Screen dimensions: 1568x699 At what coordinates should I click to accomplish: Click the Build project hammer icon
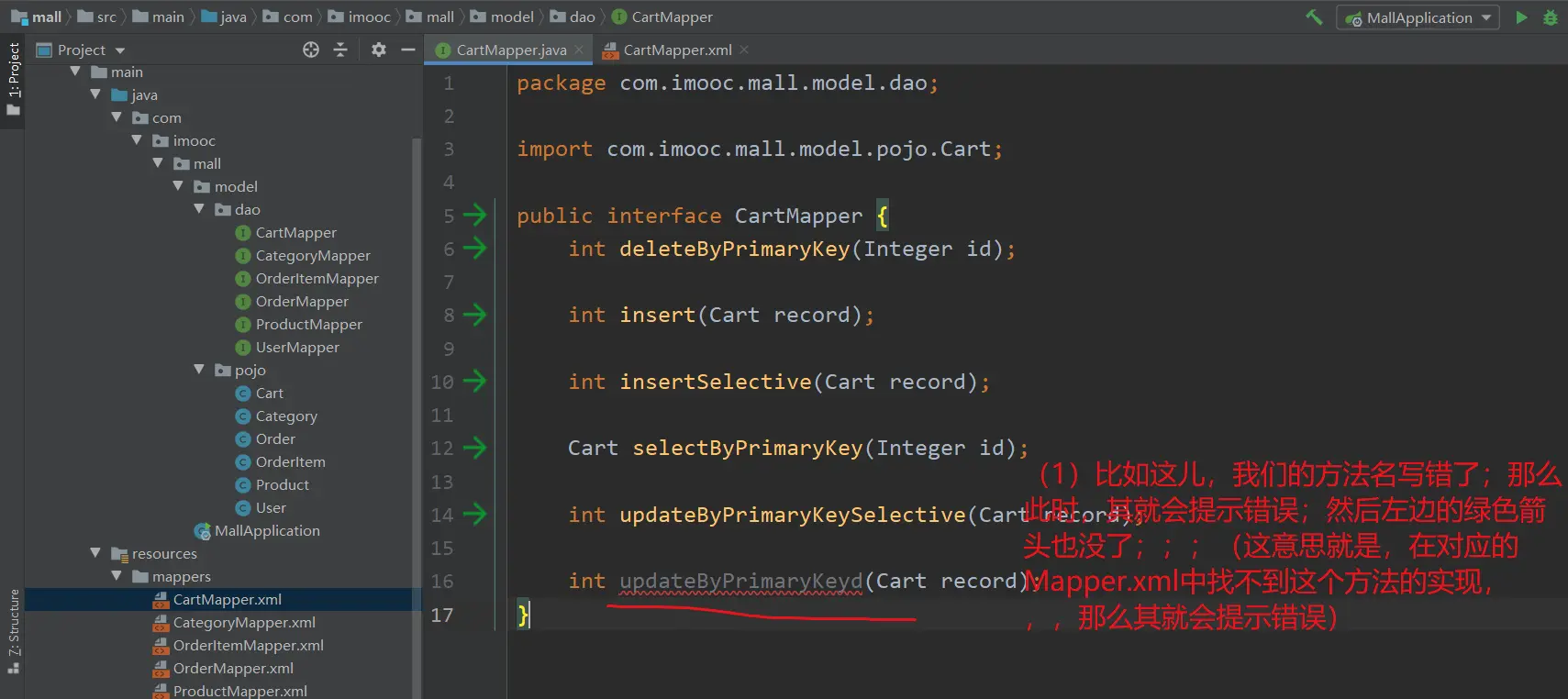[x=1314, y=17]
